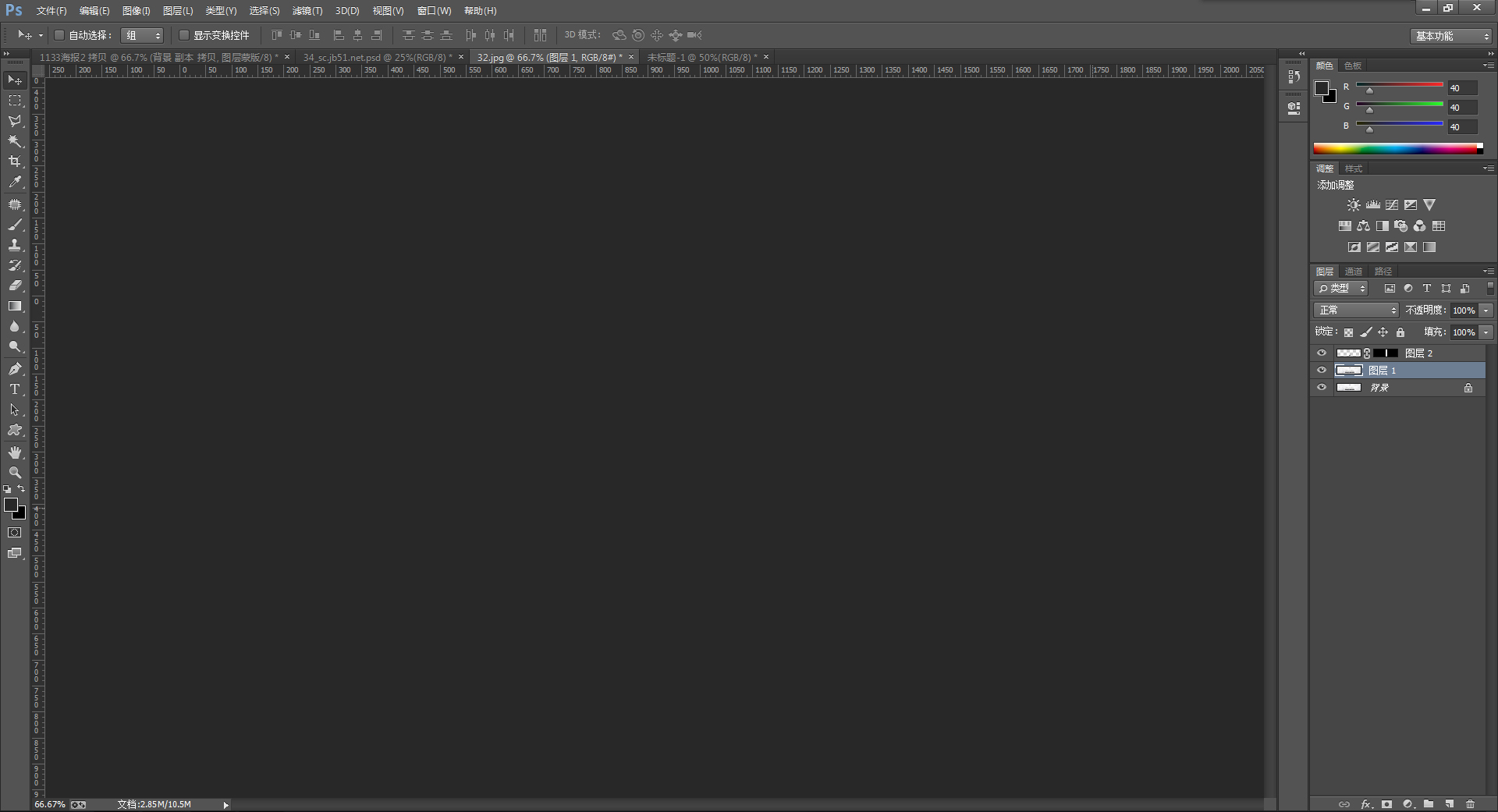Open the 基本功能 workspace dropdown

[x=1451, y=36]
